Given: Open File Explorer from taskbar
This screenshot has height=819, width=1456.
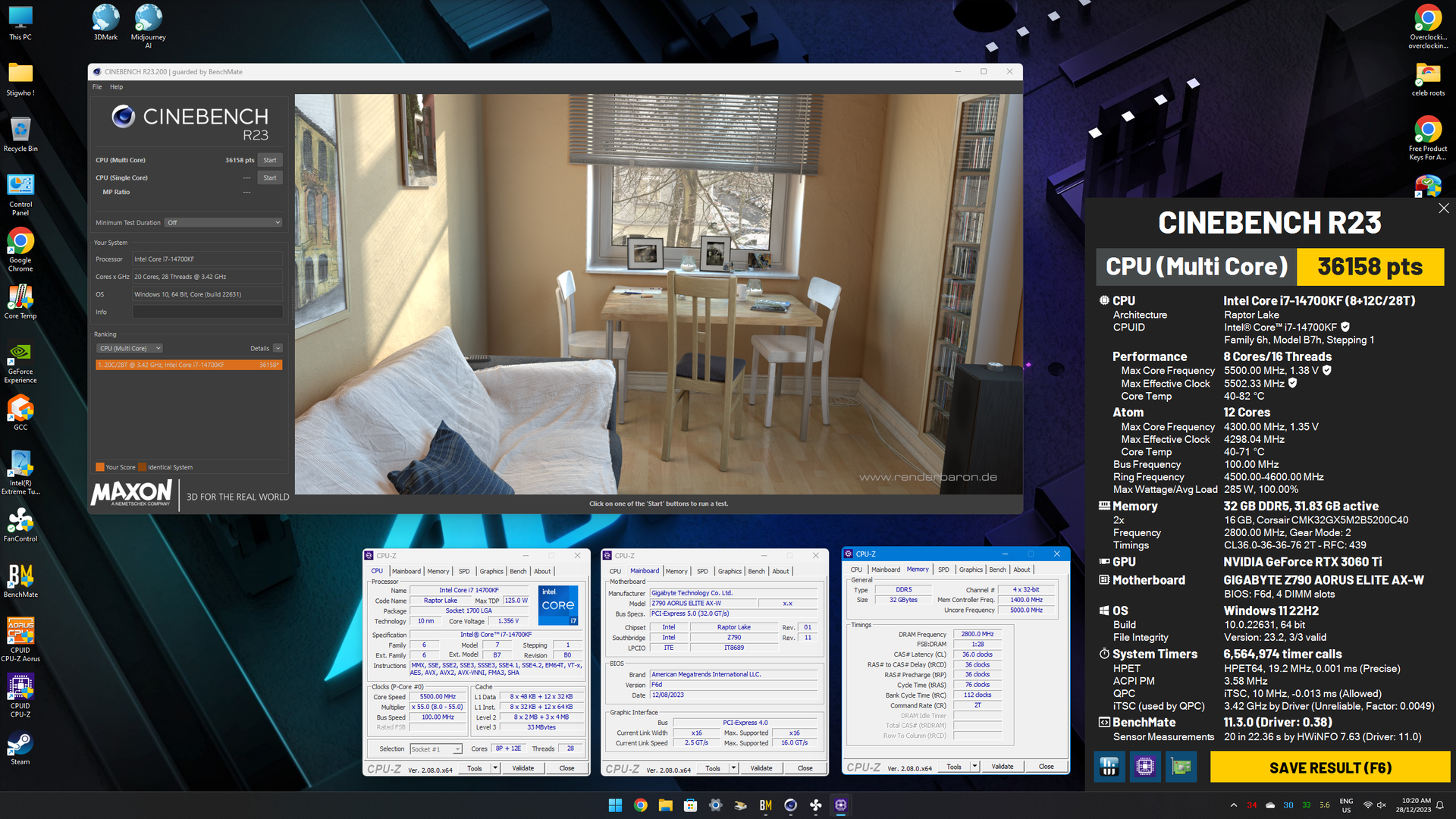Looking at the screenshot, I should 665,805.
